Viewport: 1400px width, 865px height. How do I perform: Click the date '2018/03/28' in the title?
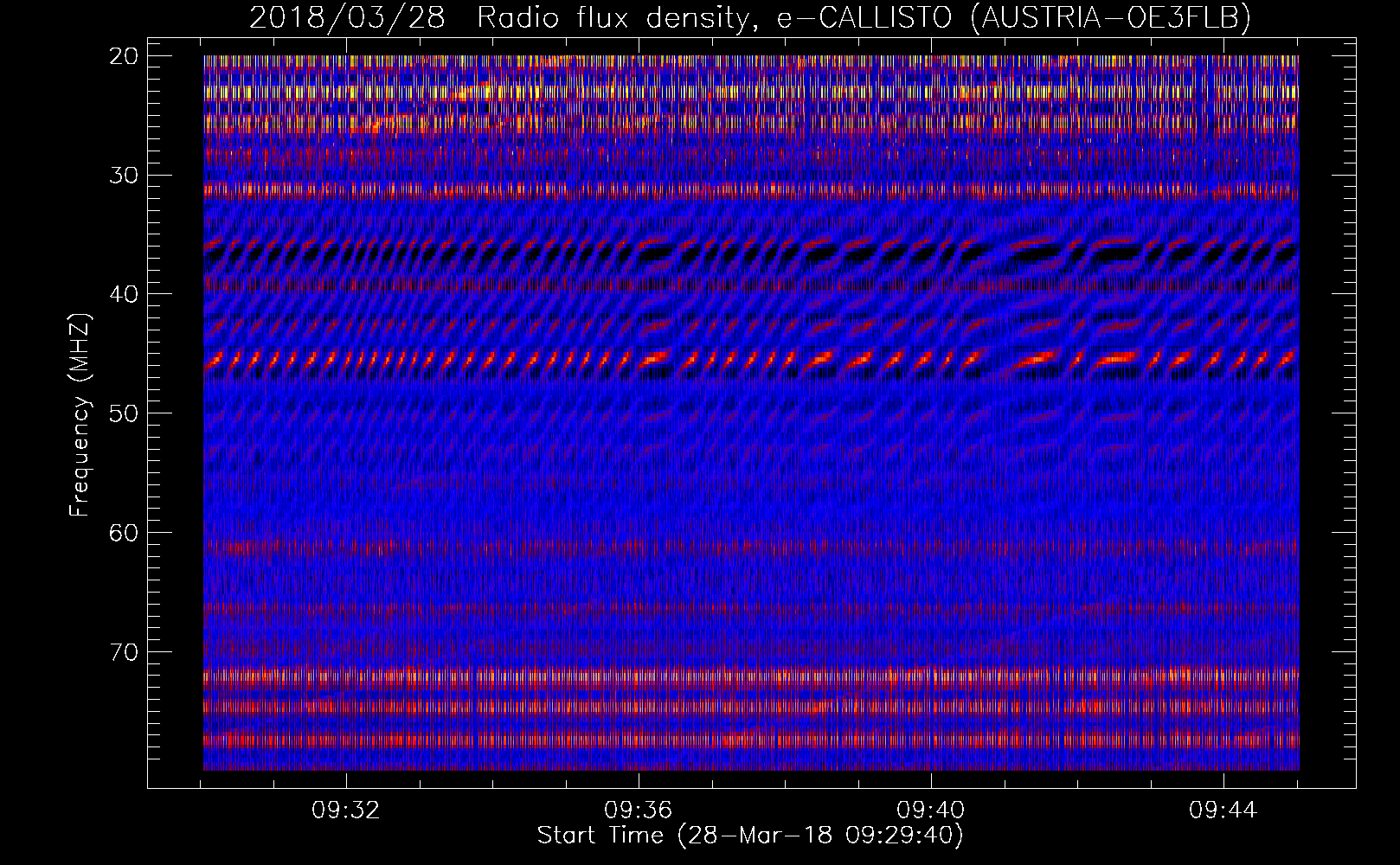[x=347, y=17]
